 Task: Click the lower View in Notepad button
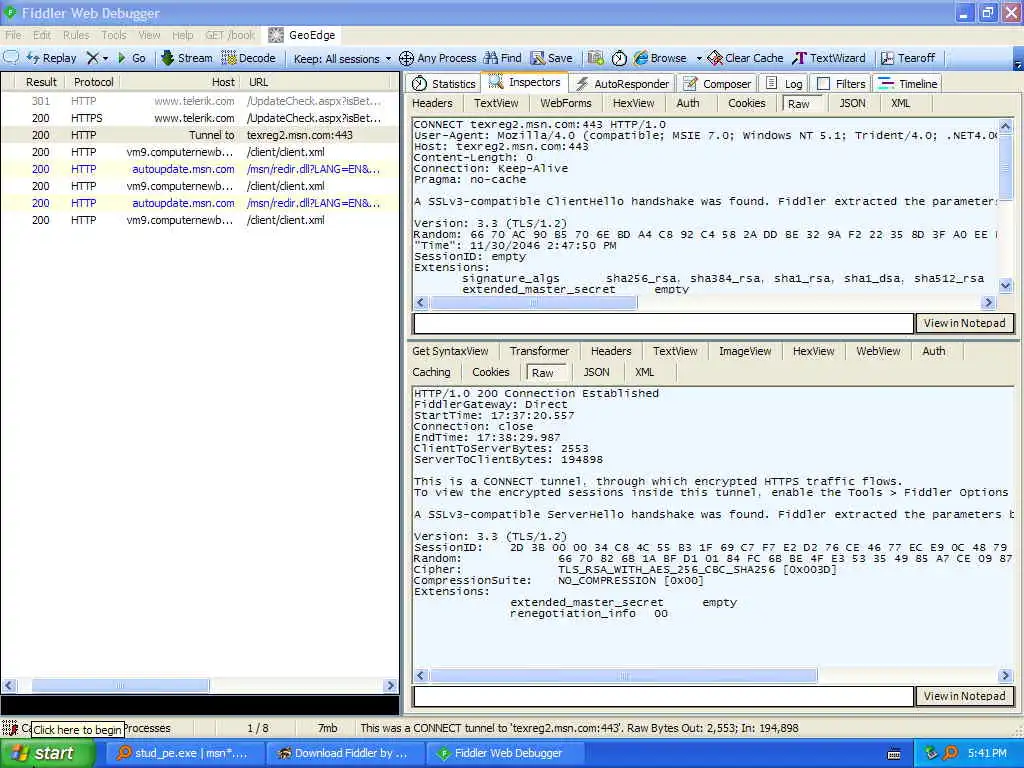tap(965, 696)
